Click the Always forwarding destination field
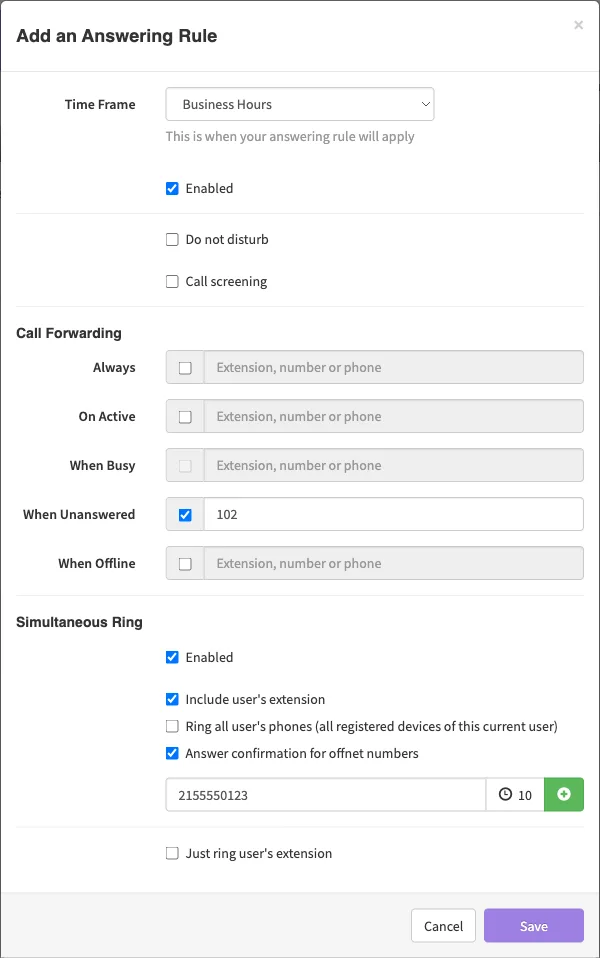 tap(393, 367)
